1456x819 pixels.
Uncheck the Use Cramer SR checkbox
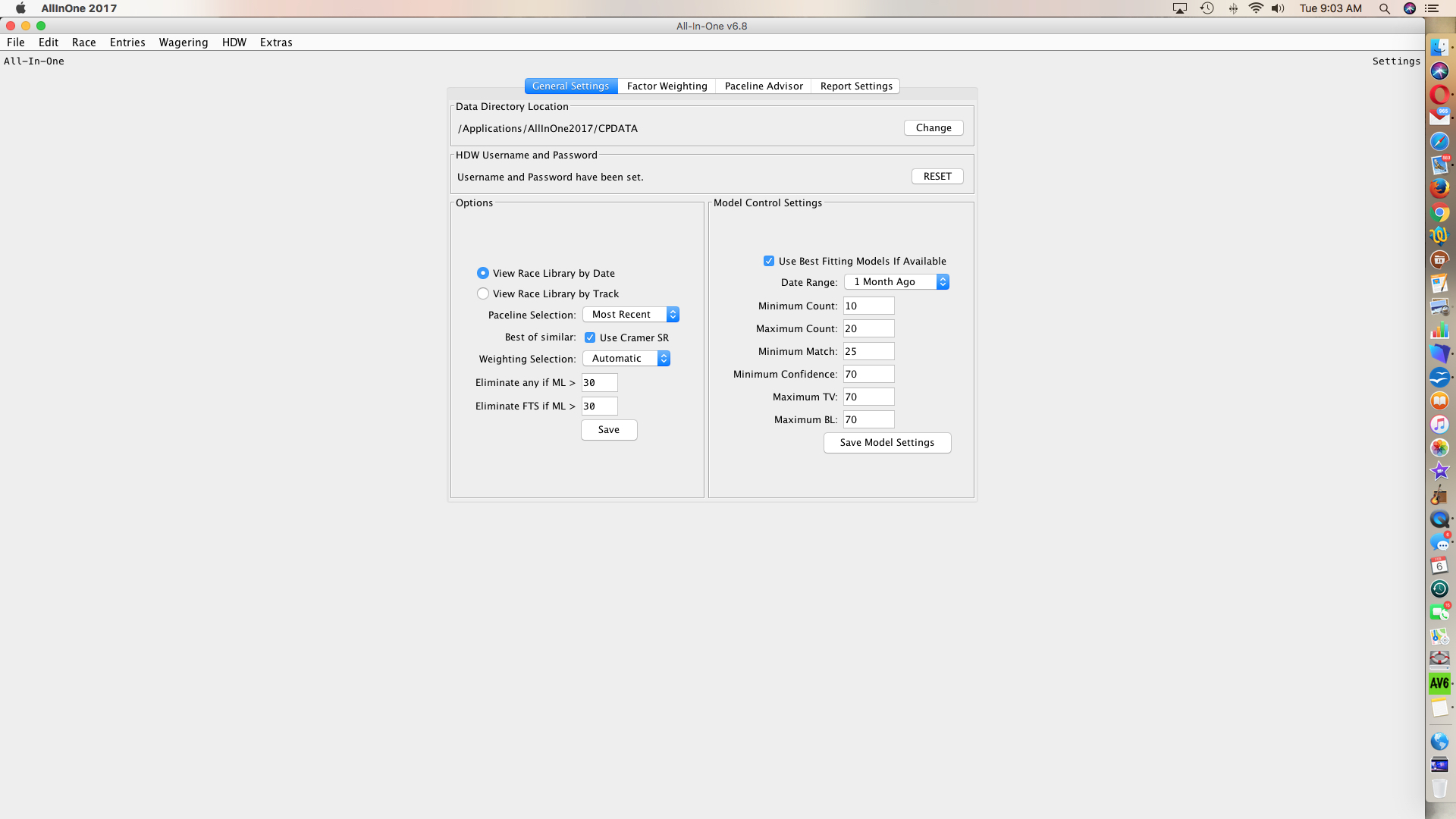coord(590,337)
